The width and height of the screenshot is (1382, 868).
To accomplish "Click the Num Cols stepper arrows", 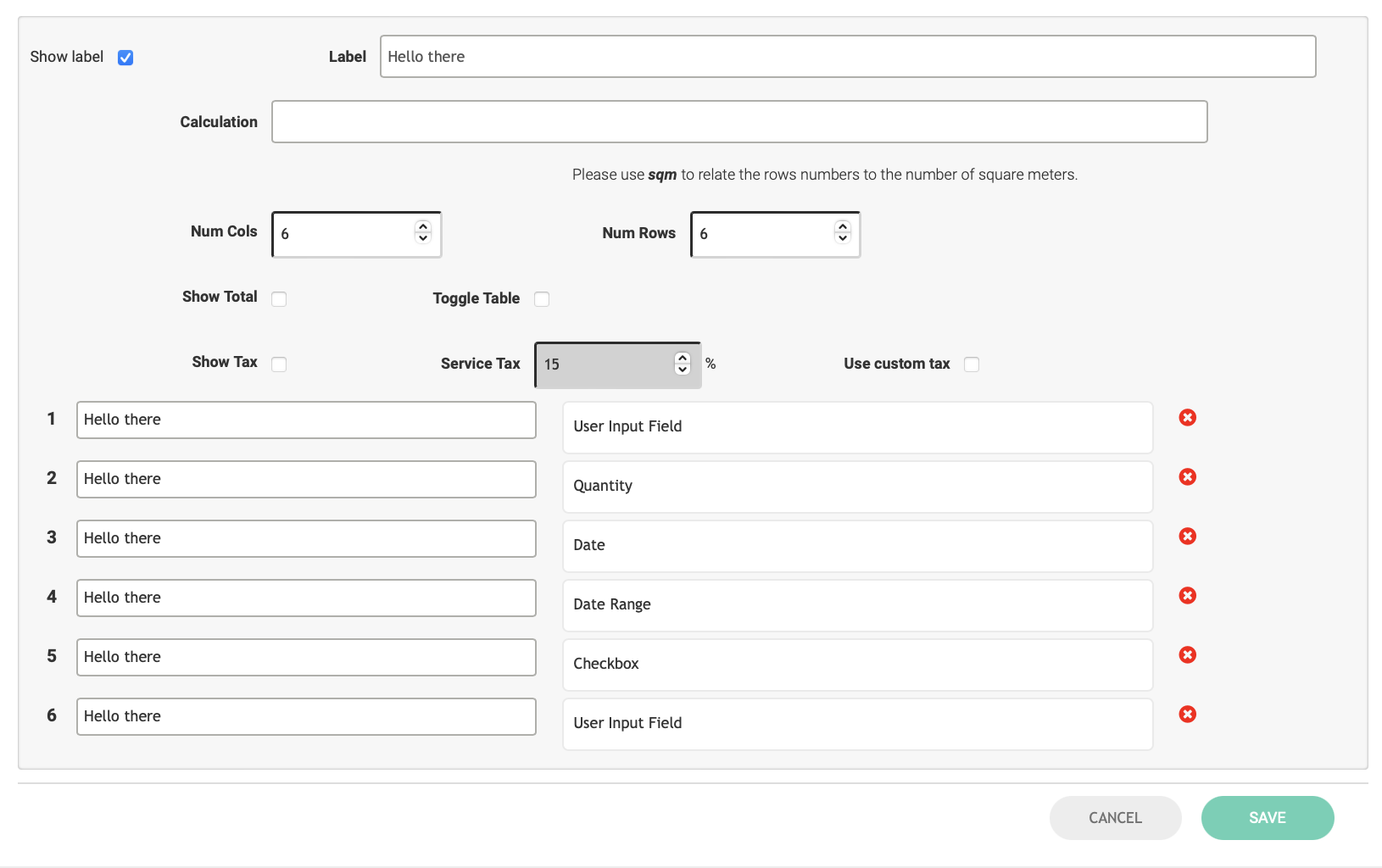I will pos(423,231).
